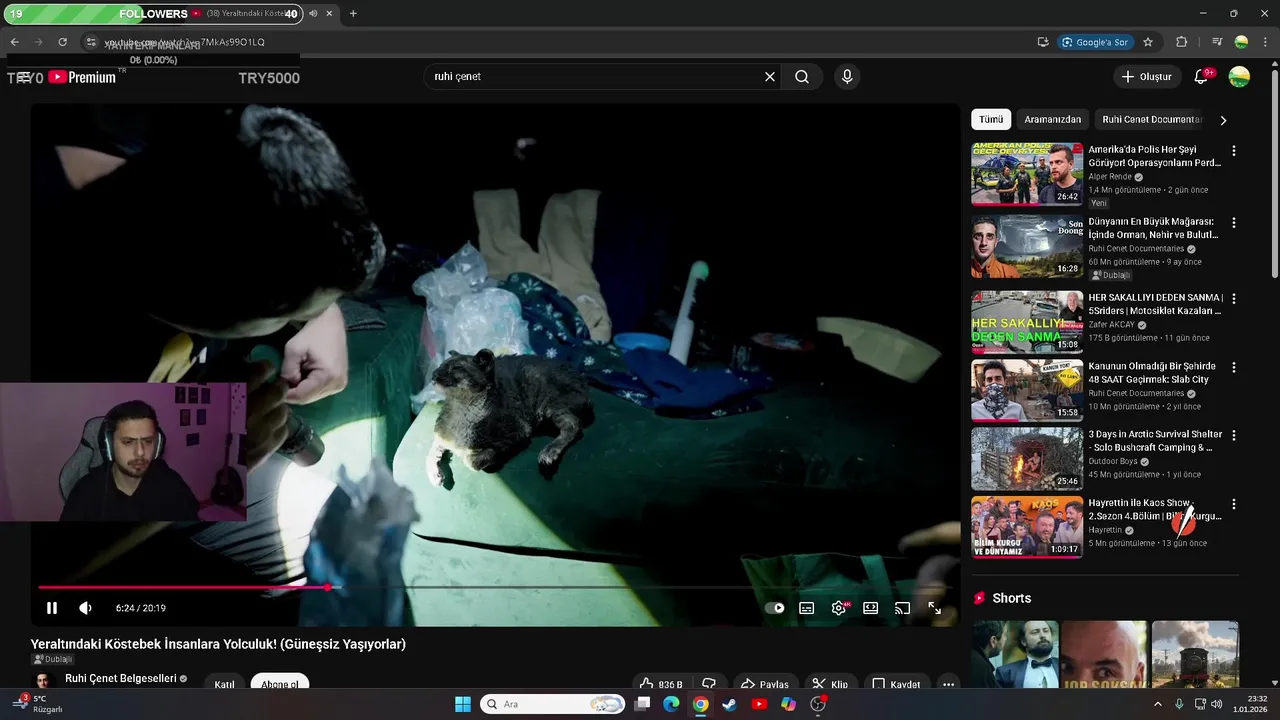Mute the video using the speaker icon
Viewport: 1280px width, 720px height.
[85, 608]
